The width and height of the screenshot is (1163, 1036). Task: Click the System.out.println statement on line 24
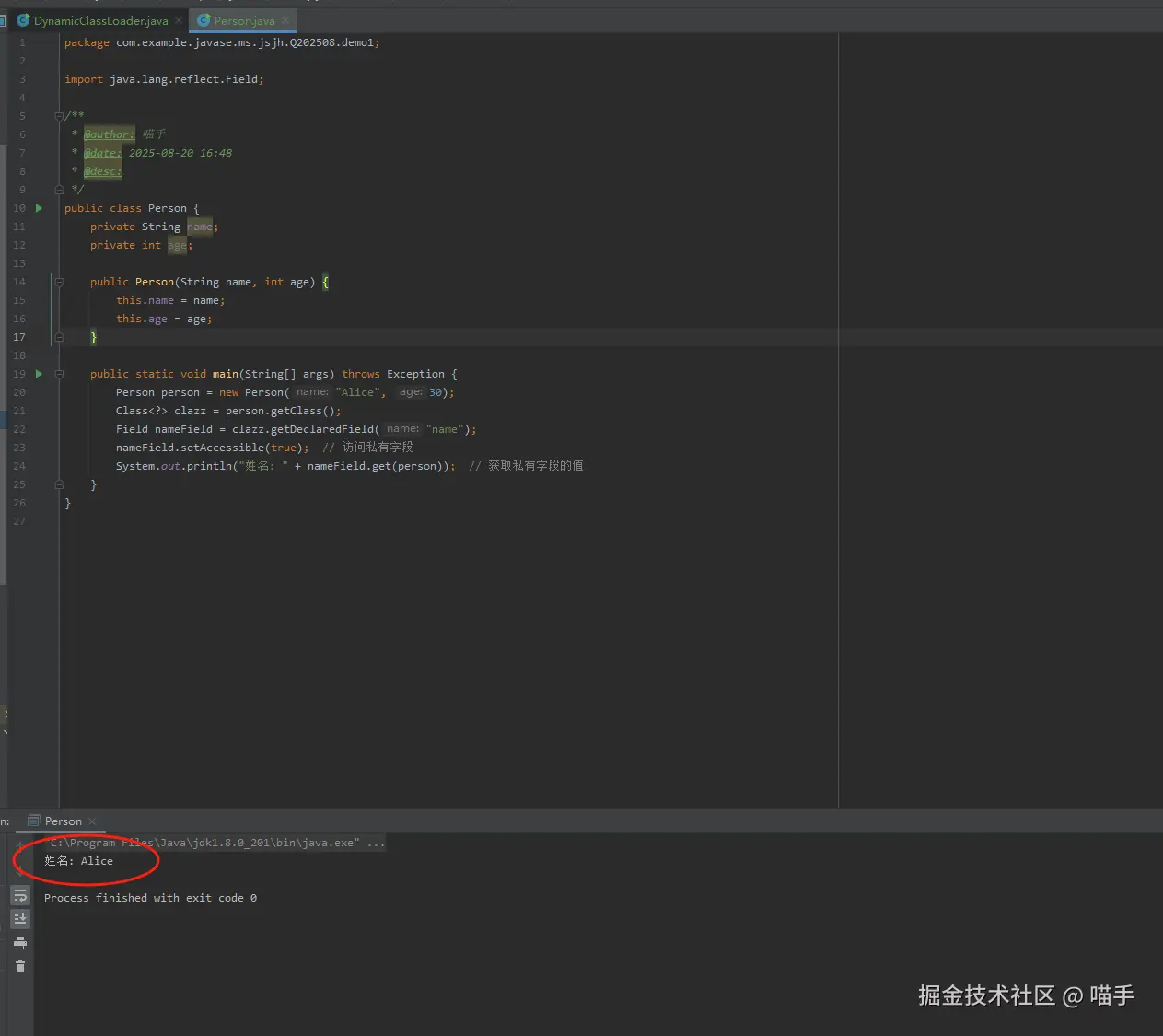click(x=285, y=466)
